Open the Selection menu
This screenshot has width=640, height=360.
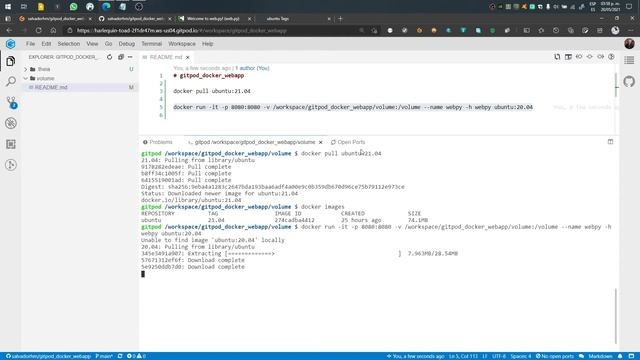click(x=69, y=44)
